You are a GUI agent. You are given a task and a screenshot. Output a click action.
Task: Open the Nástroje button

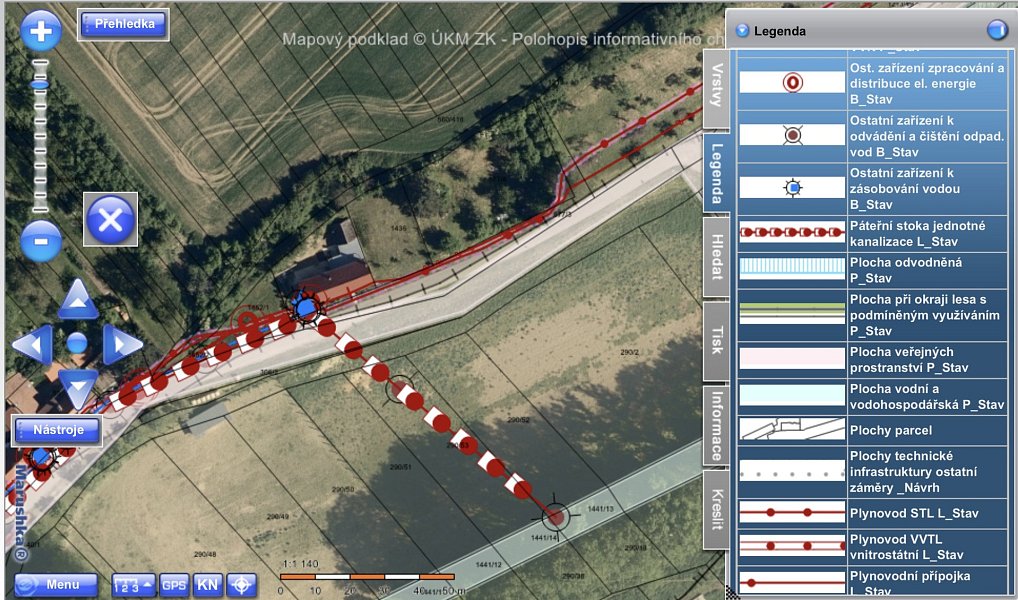point(57,431)
